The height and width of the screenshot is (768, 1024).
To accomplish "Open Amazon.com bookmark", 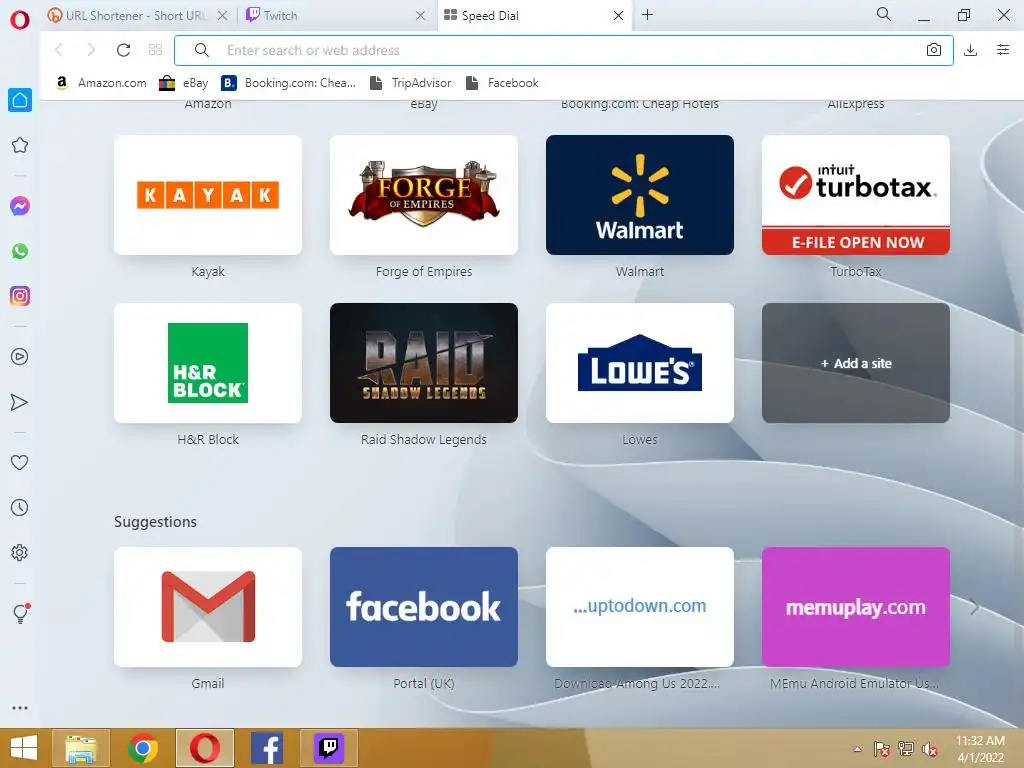I will tap(101, 83).
